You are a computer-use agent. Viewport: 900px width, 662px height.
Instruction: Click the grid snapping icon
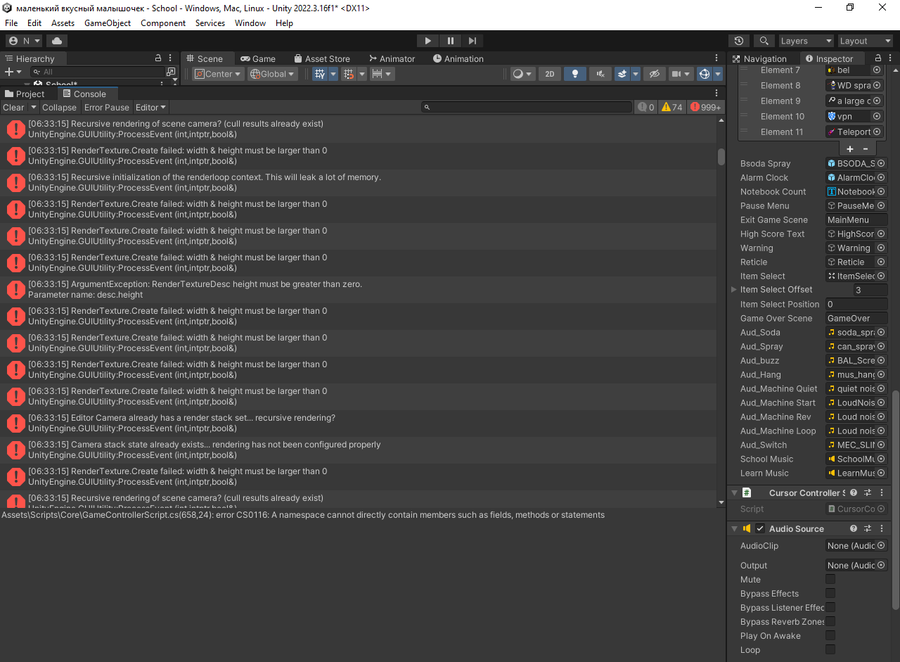coord(348,74)
